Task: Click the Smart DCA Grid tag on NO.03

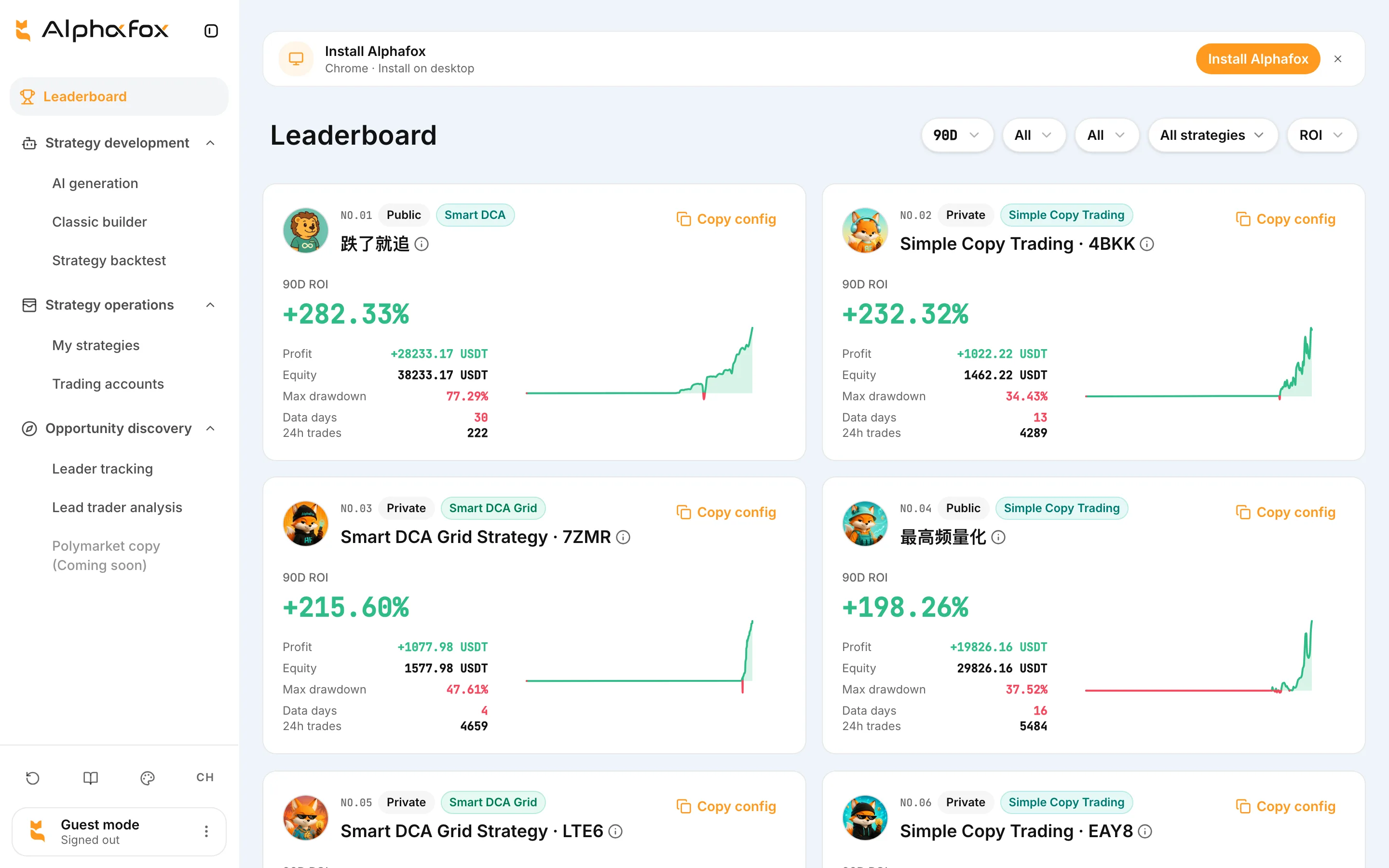Action: click(x=493, y=509)
